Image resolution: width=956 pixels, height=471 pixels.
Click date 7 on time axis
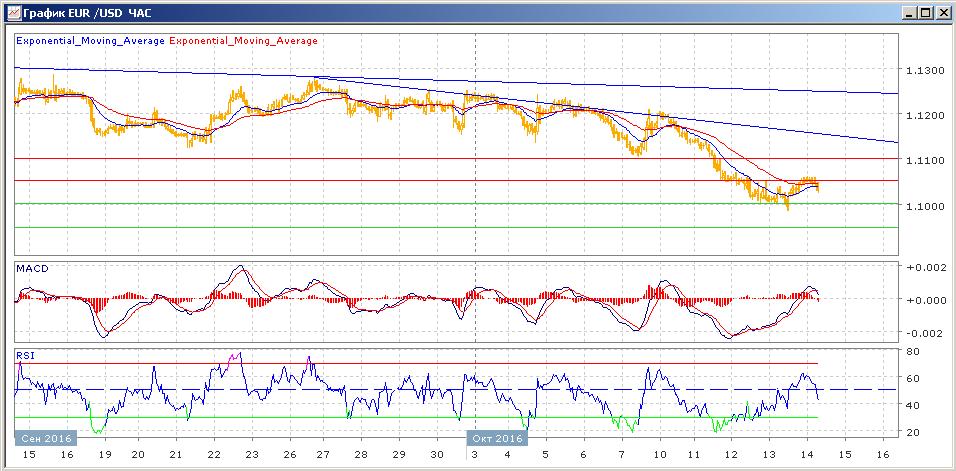[621, 455]
